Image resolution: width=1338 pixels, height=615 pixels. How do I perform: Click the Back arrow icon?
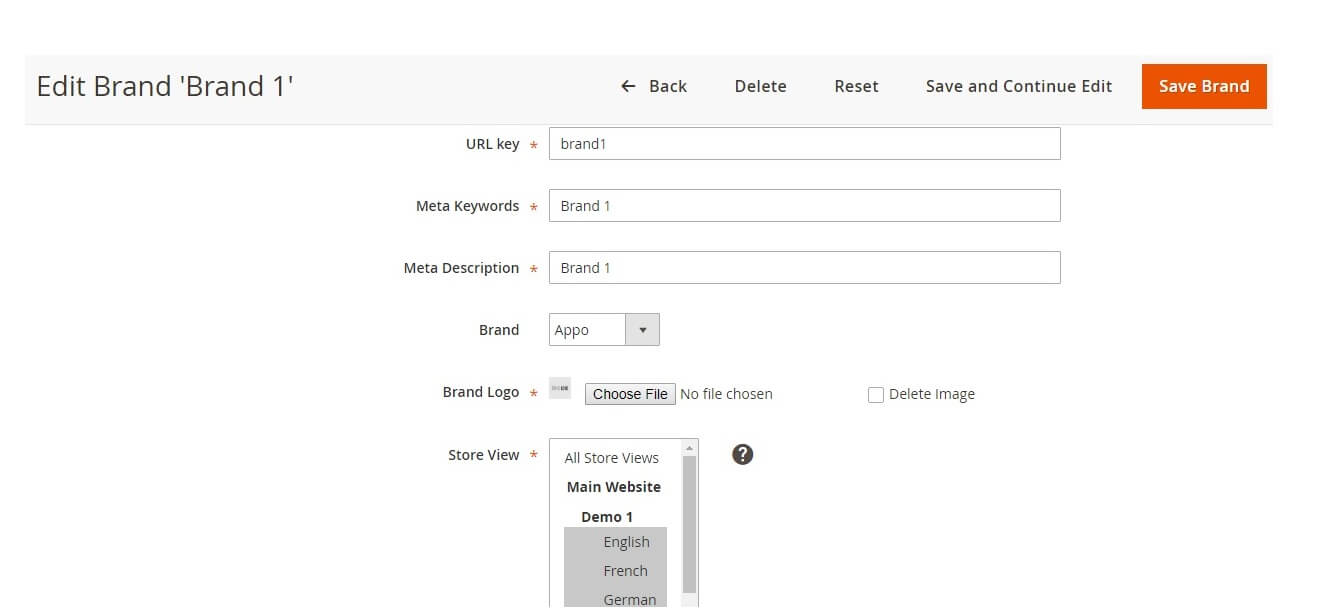click(x=628, y=86)
